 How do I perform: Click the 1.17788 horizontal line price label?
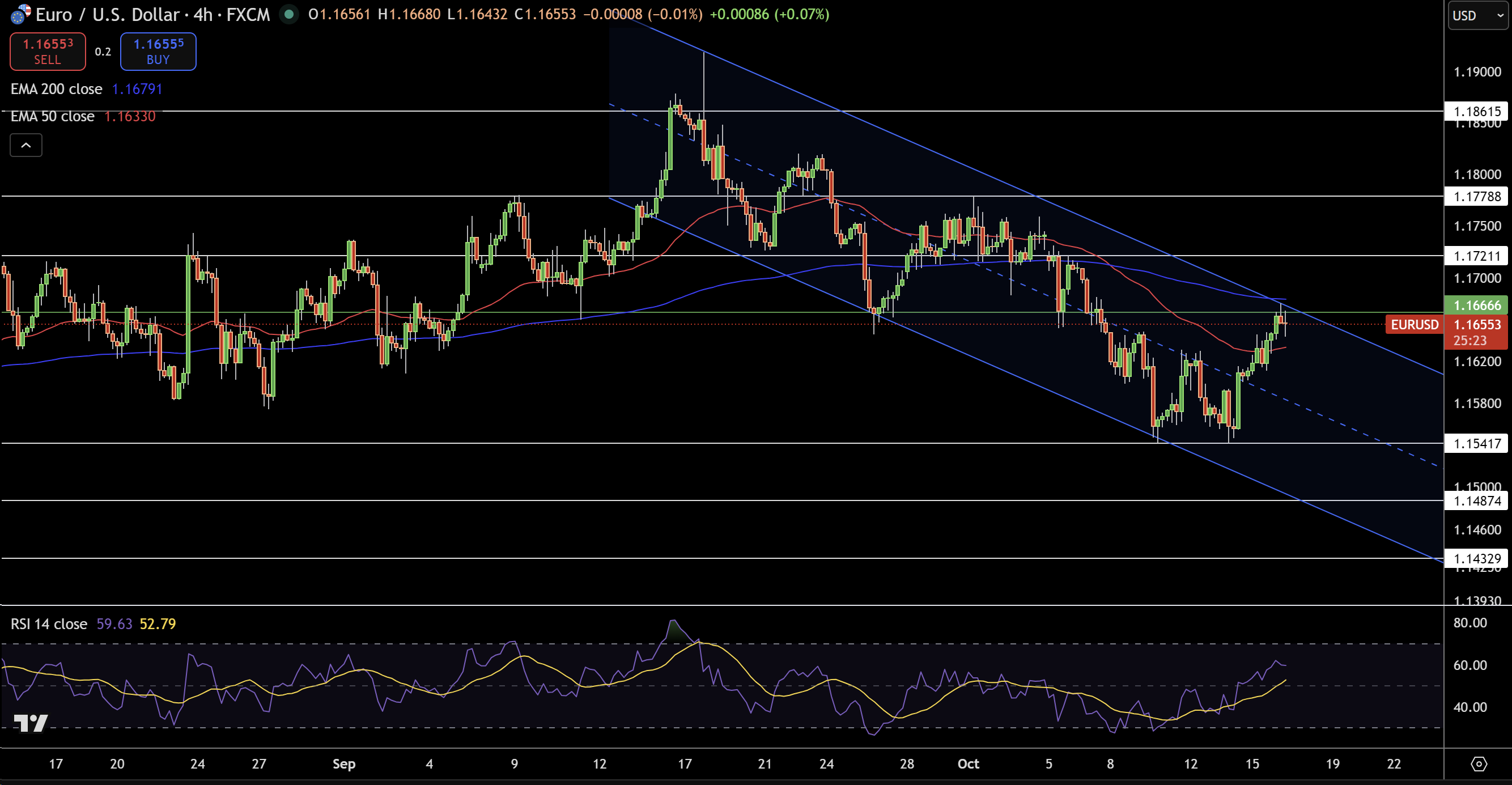click(x=1477, y=197)
